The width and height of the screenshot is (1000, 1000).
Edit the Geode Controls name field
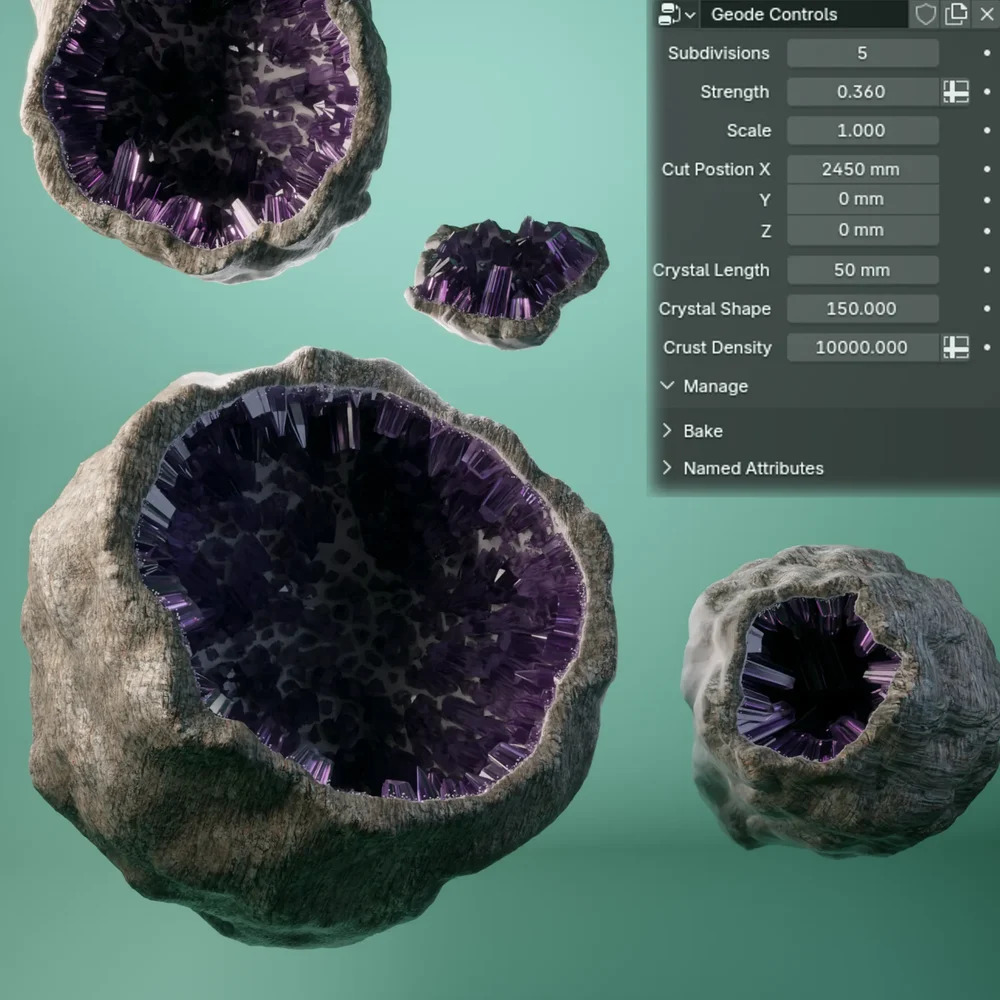tap(804, 14)
